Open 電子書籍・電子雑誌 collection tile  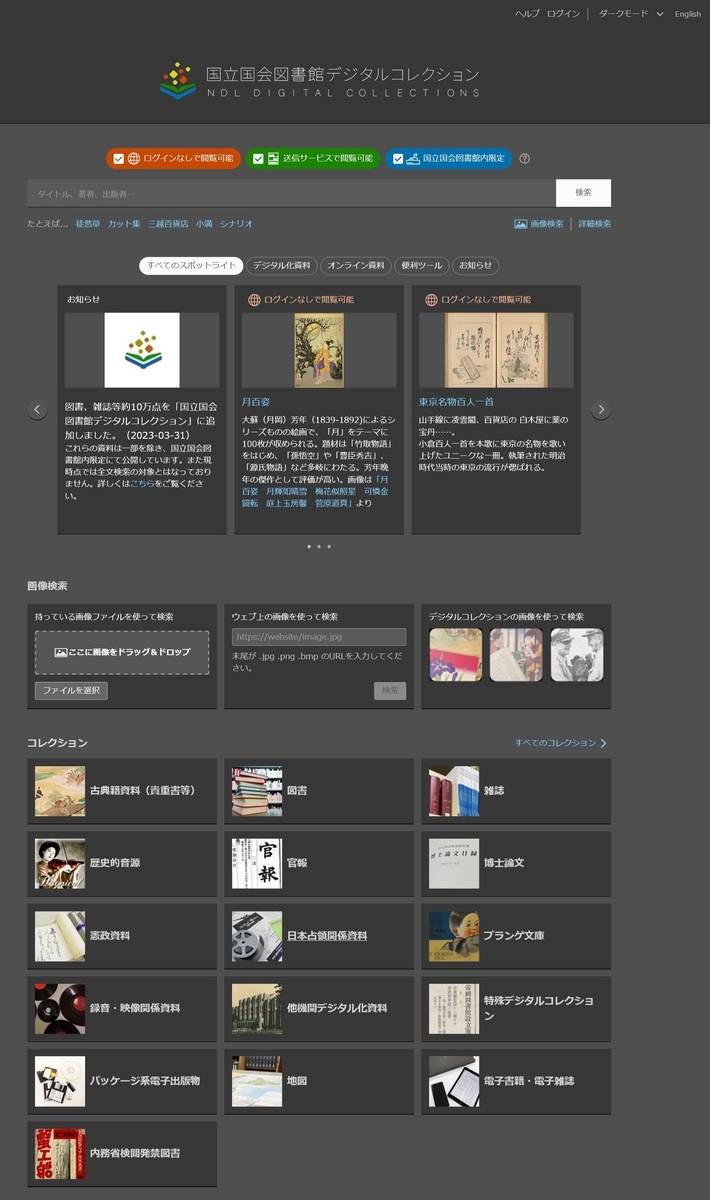point(515,1082)
